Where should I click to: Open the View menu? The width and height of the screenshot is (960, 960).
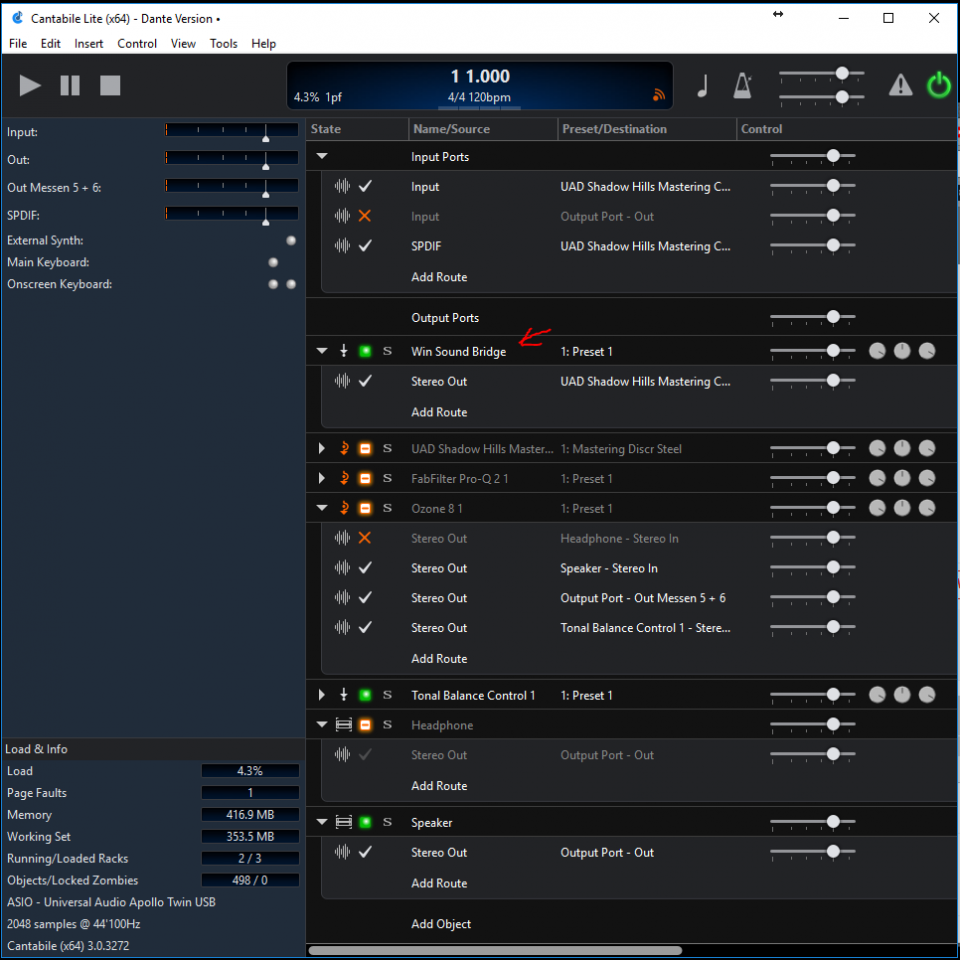(183, 43)
